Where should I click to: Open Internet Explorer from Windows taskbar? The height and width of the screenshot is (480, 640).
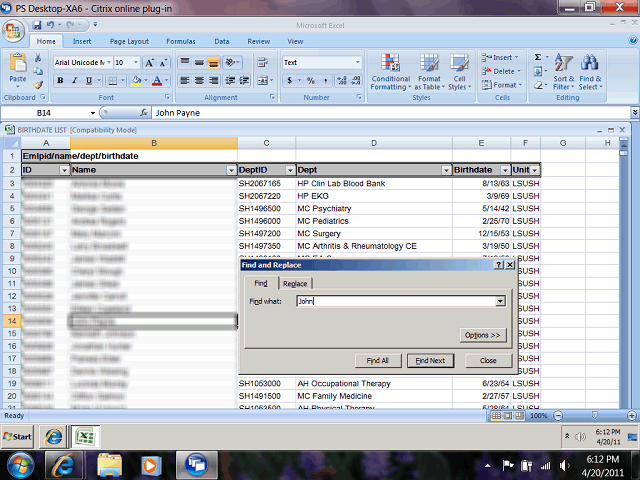[67, 464]
